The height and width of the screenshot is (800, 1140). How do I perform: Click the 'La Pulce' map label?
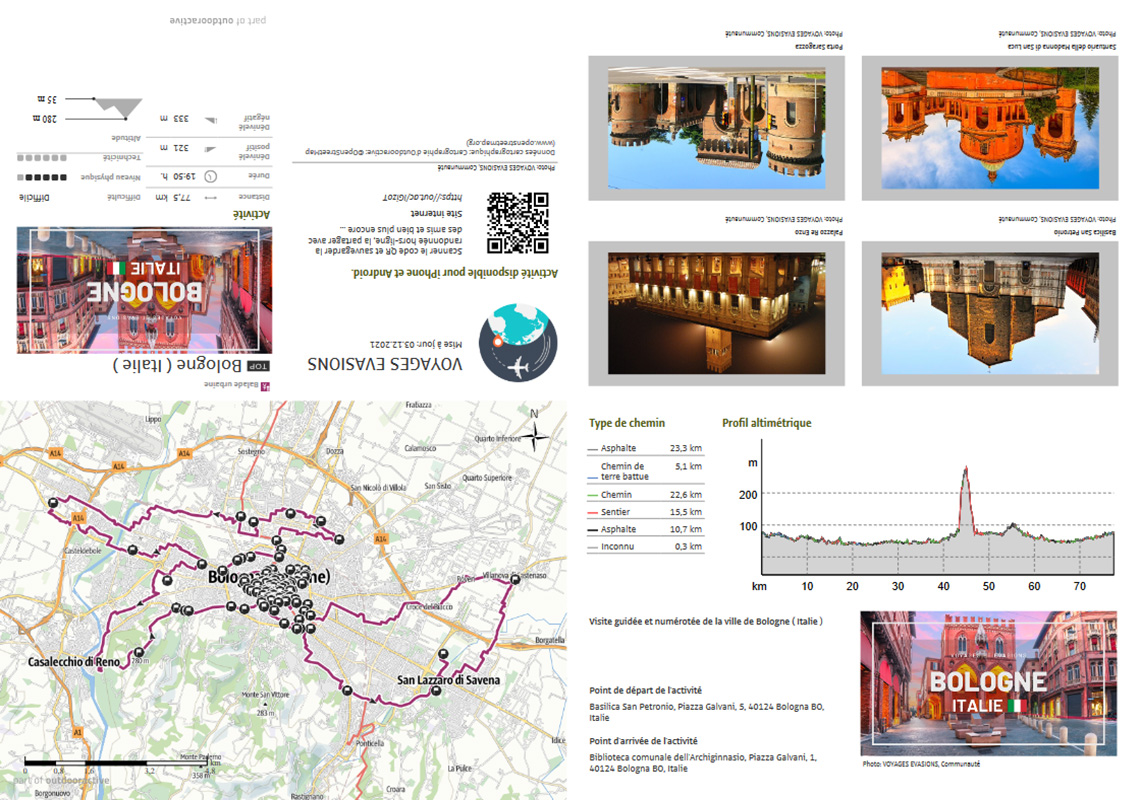(459, 768)
